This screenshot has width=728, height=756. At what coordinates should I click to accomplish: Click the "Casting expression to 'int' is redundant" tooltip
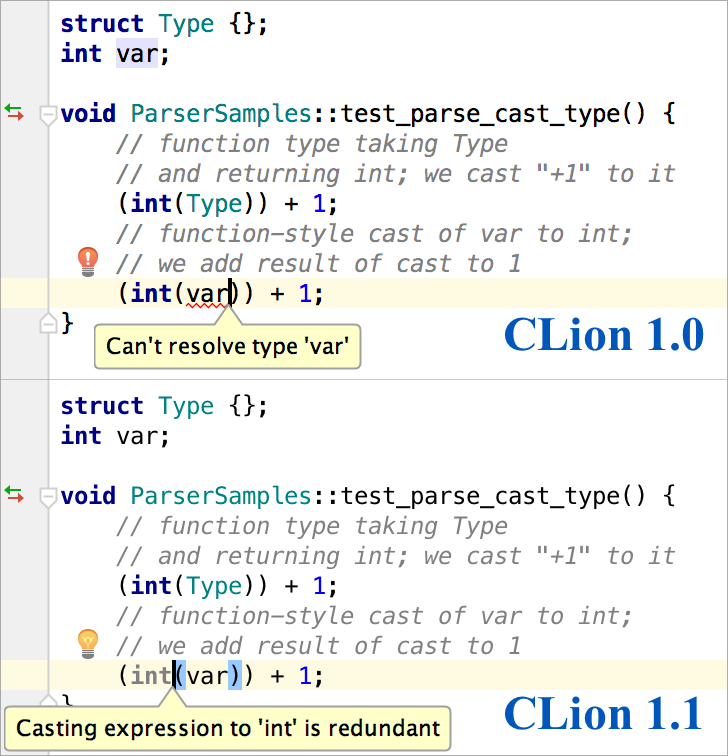tap(228, 728)
